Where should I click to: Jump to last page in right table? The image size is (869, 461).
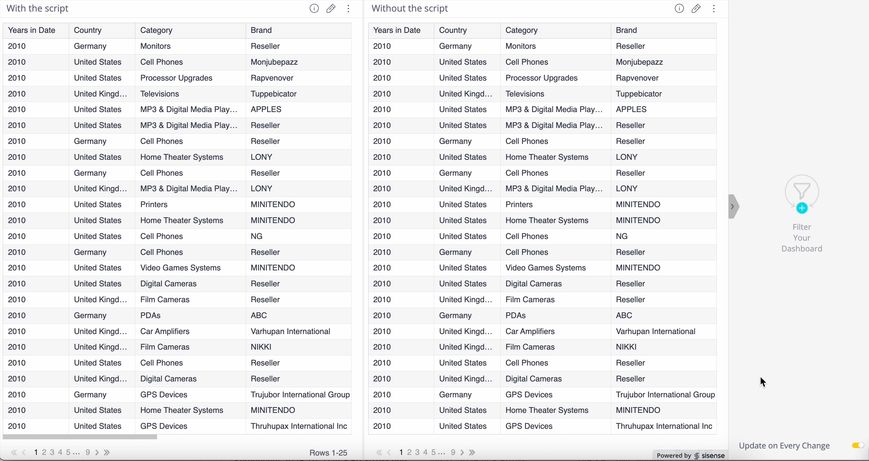[x=472, y=453]
